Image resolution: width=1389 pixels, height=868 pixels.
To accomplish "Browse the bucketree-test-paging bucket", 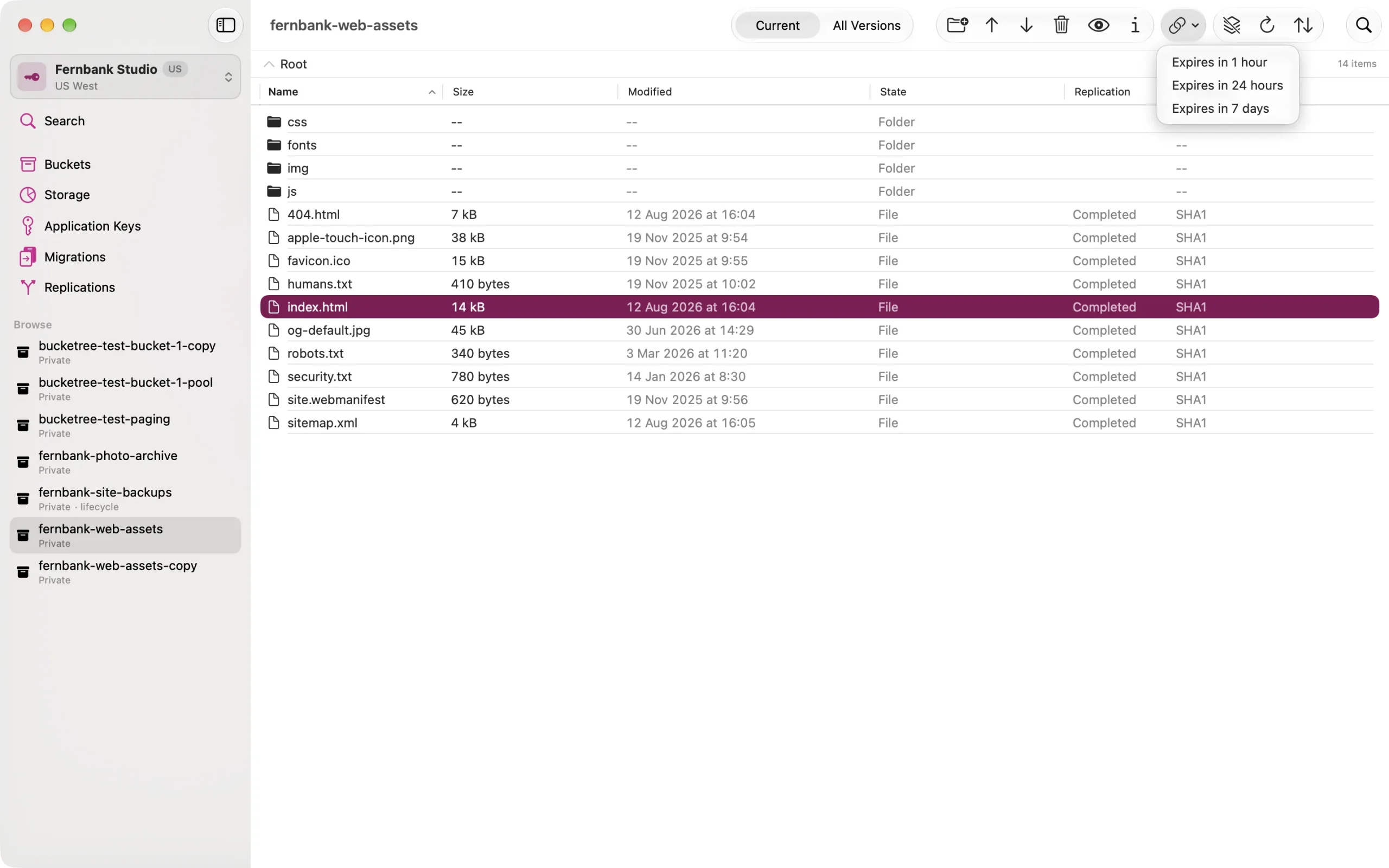I will [x=125, y=425].
